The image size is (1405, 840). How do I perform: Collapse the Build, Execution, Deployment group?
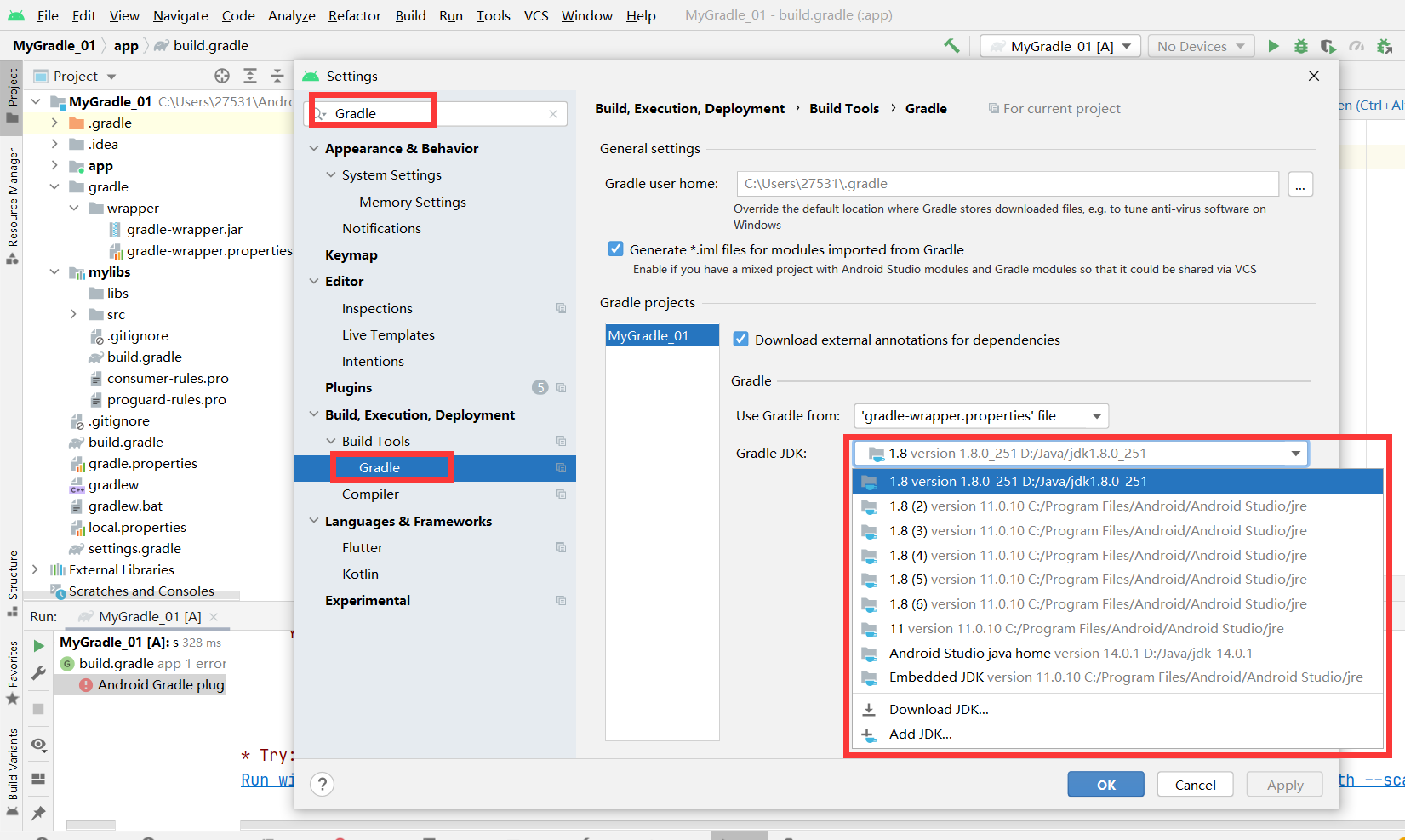pos(314,414)
